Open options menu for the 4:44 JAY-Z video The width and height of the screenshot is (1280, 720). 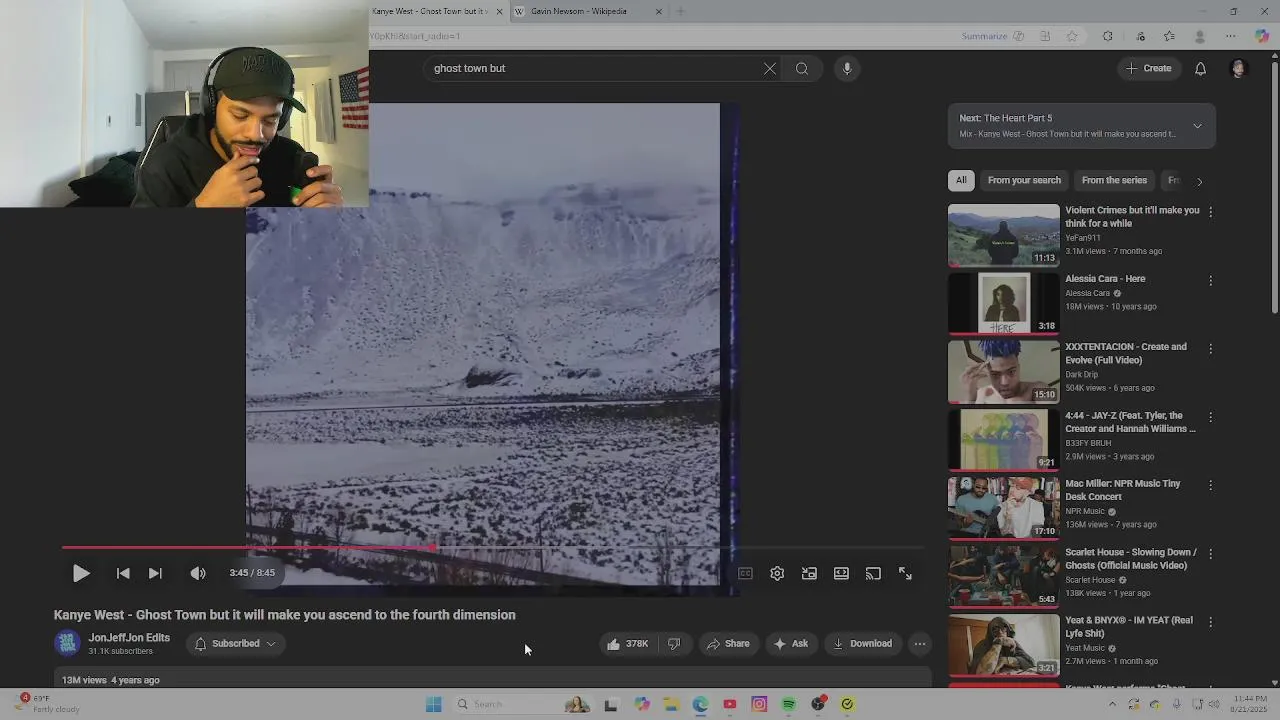(x=1210, y=417)
